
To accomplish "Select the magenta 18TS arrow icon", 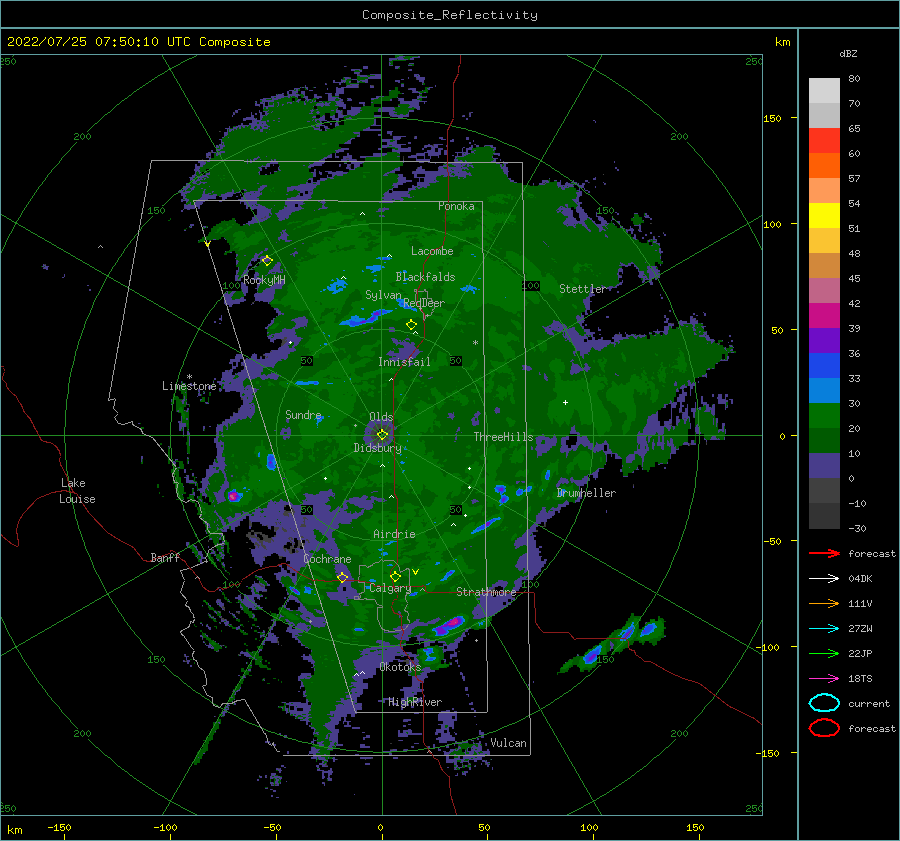I will click(824, 679).
